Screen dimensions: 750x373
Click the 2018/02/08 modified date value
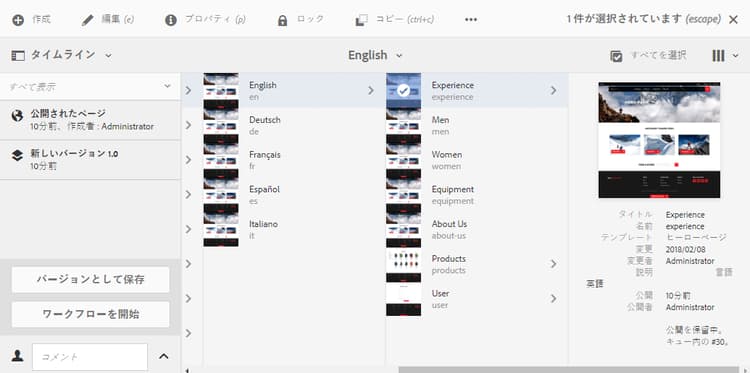pos(685,250)
